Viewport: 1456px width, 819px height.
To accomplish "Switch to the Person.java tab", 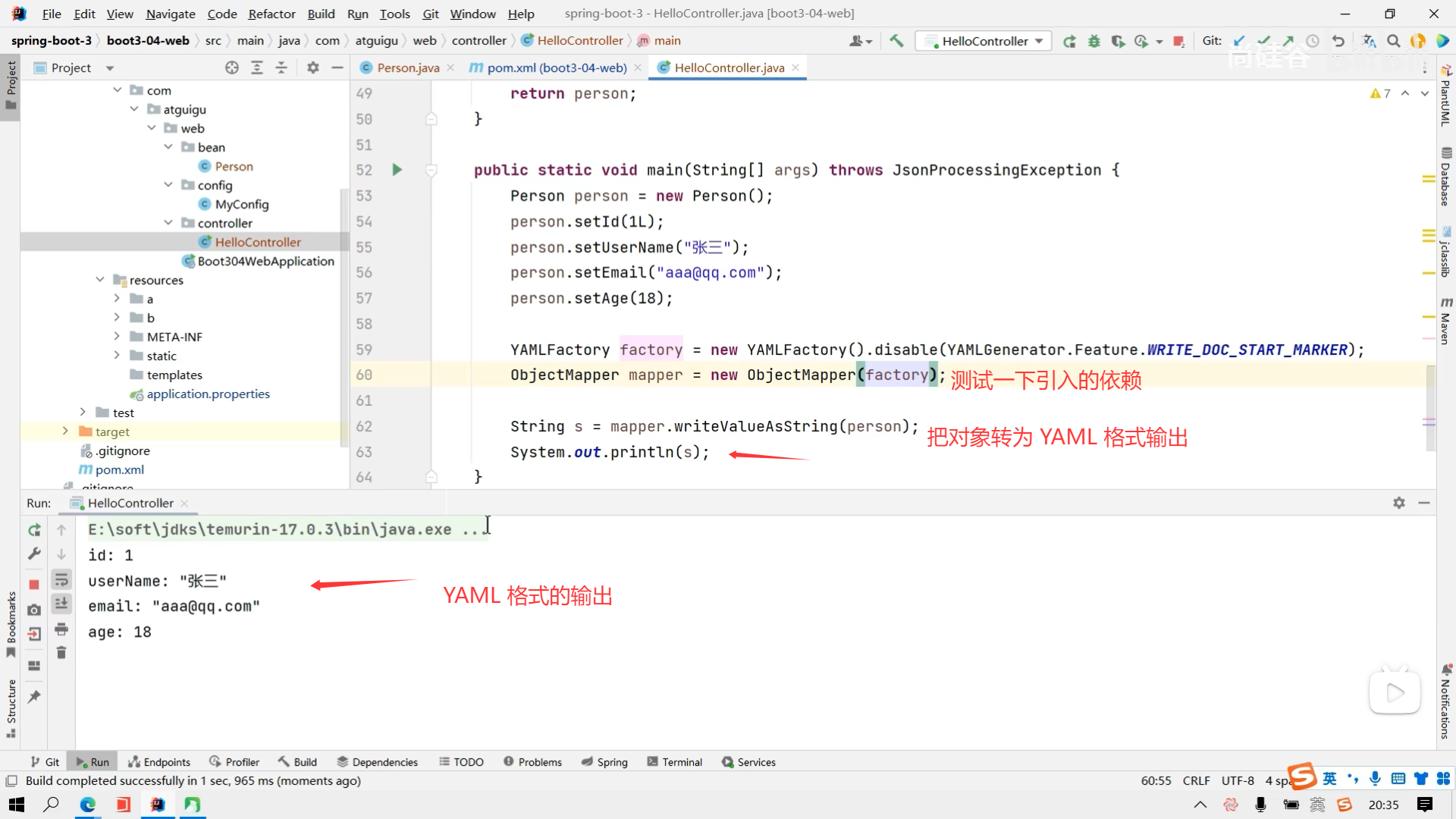I will coord(407,67).
